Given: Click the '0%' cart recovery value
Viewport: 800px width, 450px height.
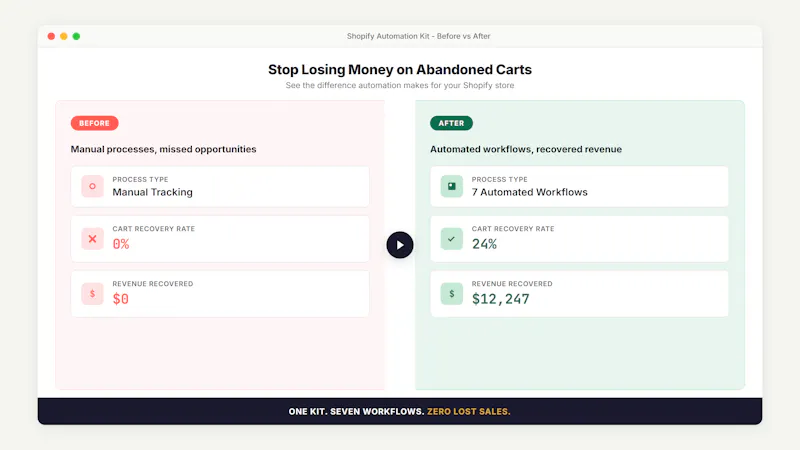Looking at the screenshot, I should click(121, 244).
